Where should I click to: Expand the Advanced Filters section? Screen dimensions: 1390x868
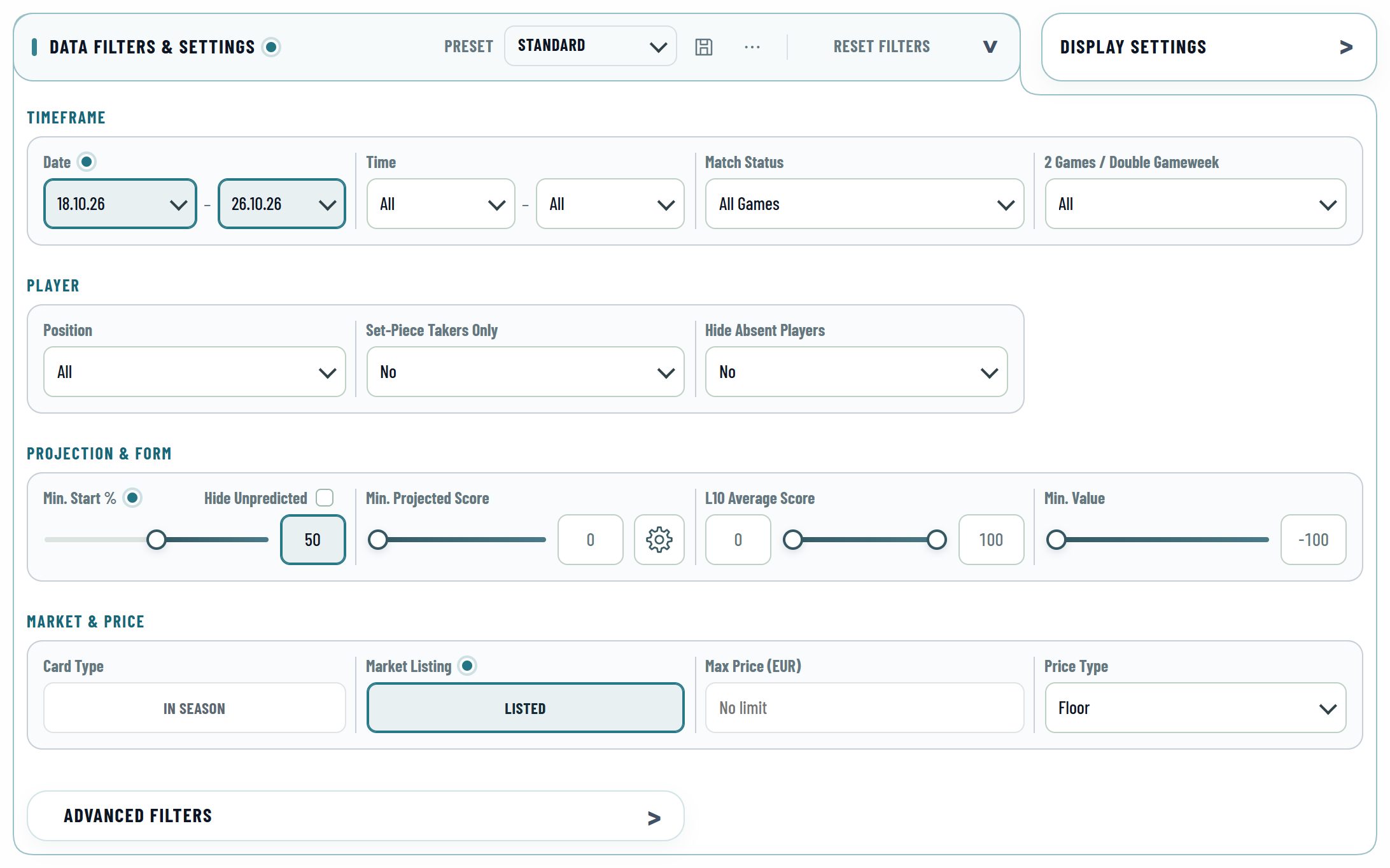[355, 816]
